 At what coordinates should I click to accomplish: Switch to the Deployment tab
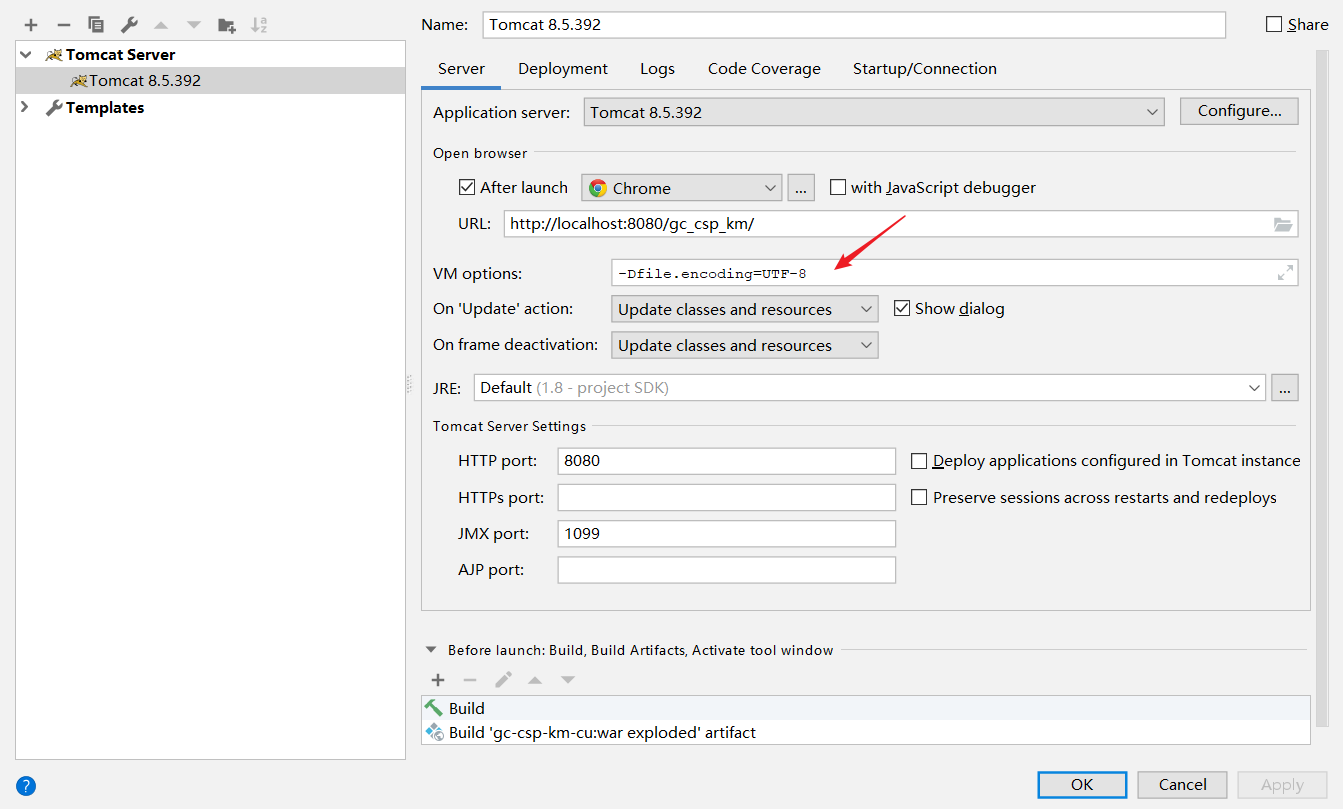tap(563, 69)
